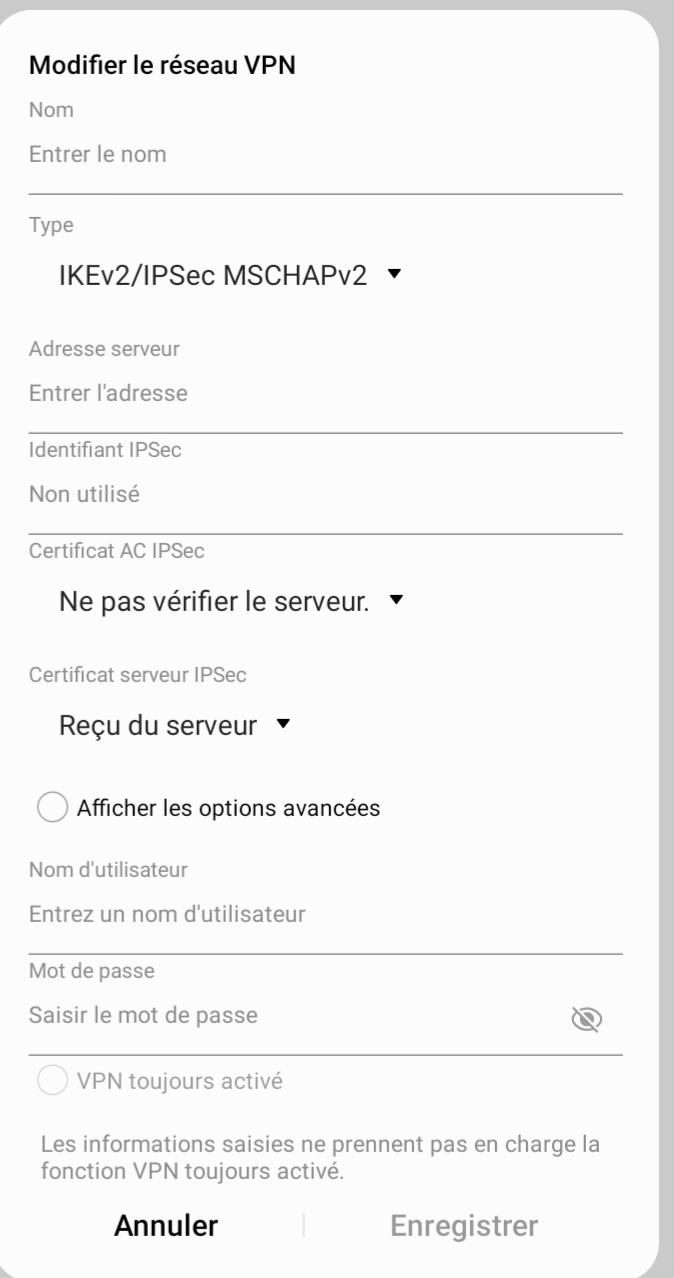
Task: Click the Adresse serveur label
Action: 104,349
